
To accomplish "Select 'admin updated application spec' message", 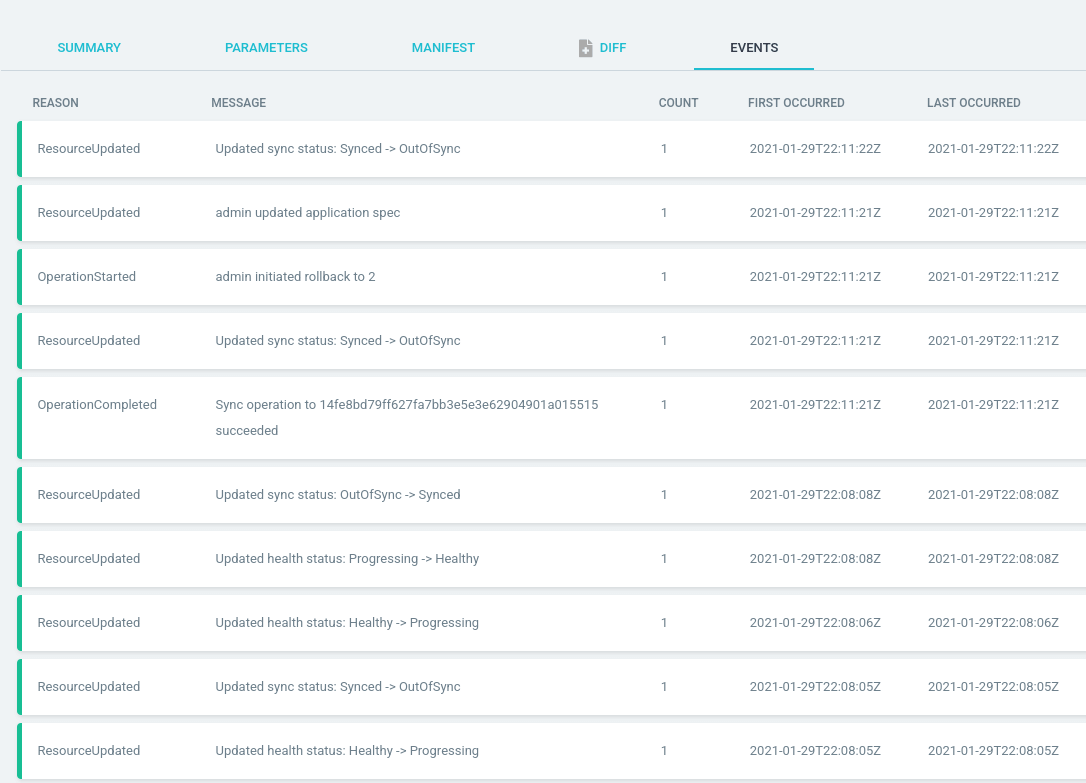I will point(308,213).
